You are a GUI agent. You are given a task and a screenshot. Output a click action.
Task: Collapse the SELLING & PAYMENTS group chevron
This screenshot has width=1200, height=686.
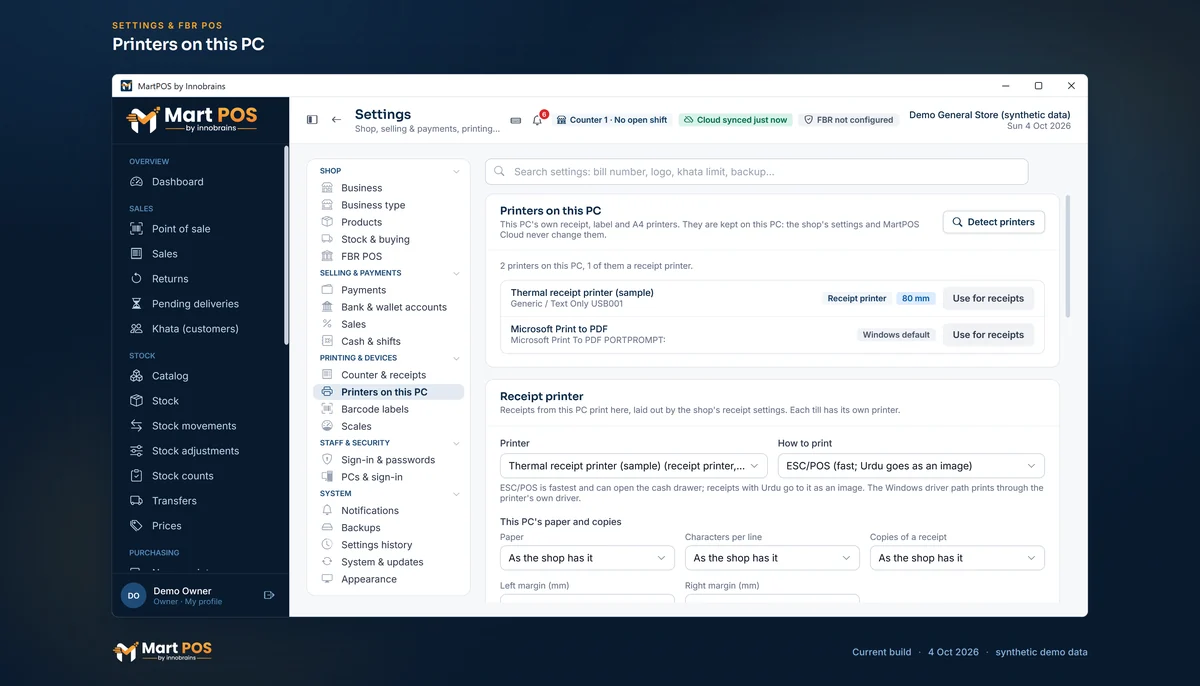coord(456,273)
